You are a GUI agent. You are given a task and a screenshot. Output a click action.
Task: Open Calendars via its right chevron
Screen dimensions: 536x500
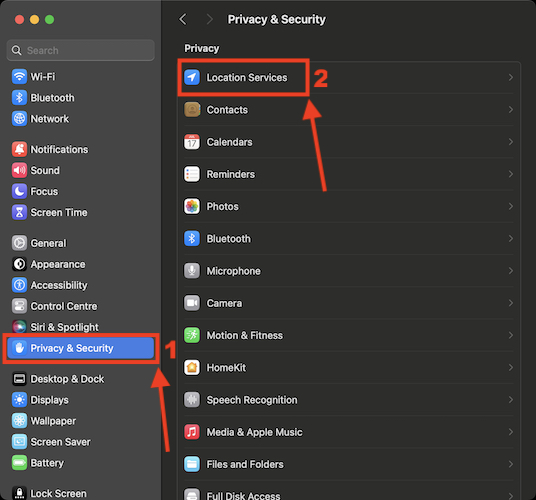pos(511,142)
